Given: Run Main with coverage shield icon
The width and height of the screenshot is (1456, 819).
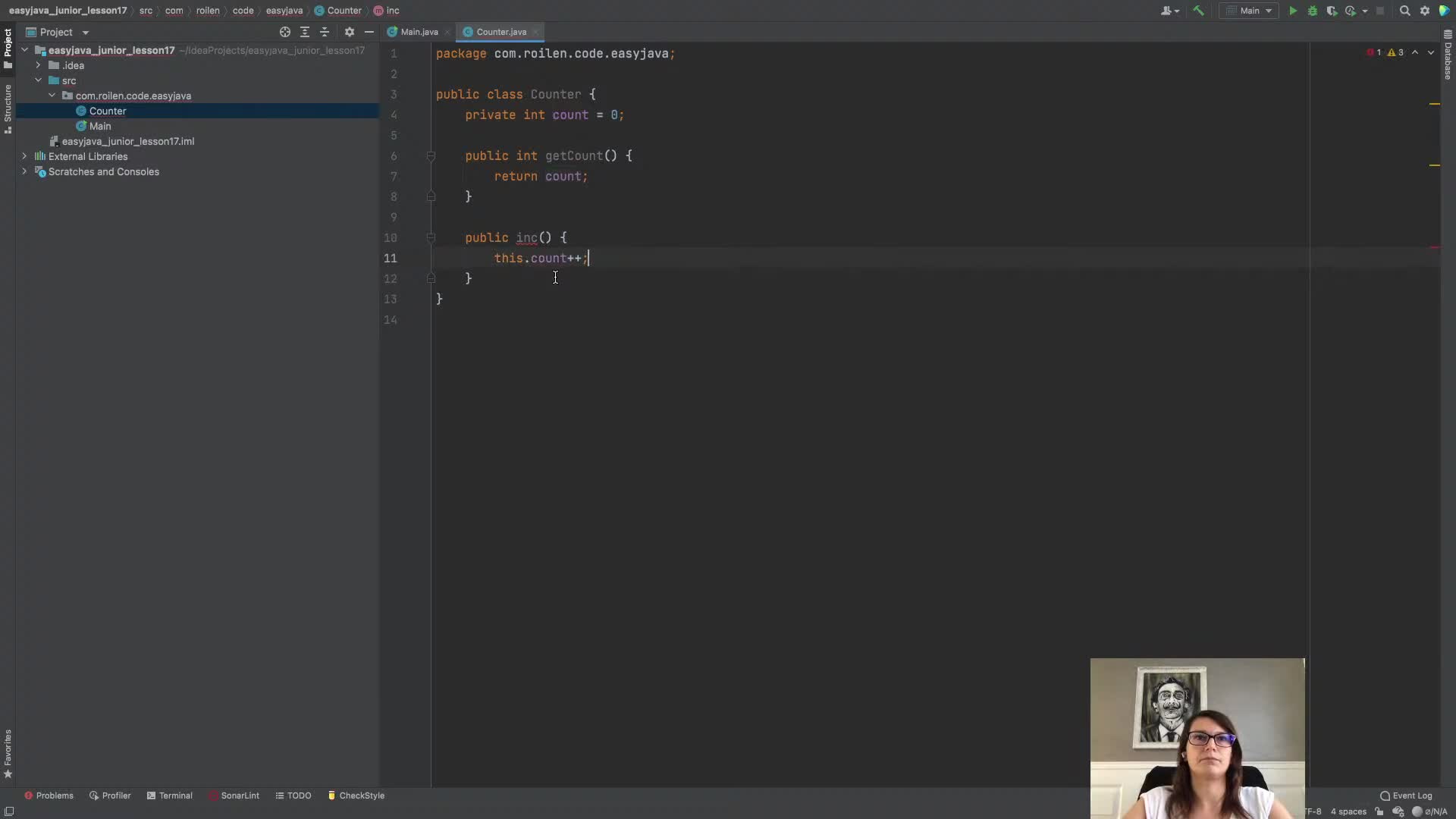Looking at the screenshot, I should coord(1332,11).
